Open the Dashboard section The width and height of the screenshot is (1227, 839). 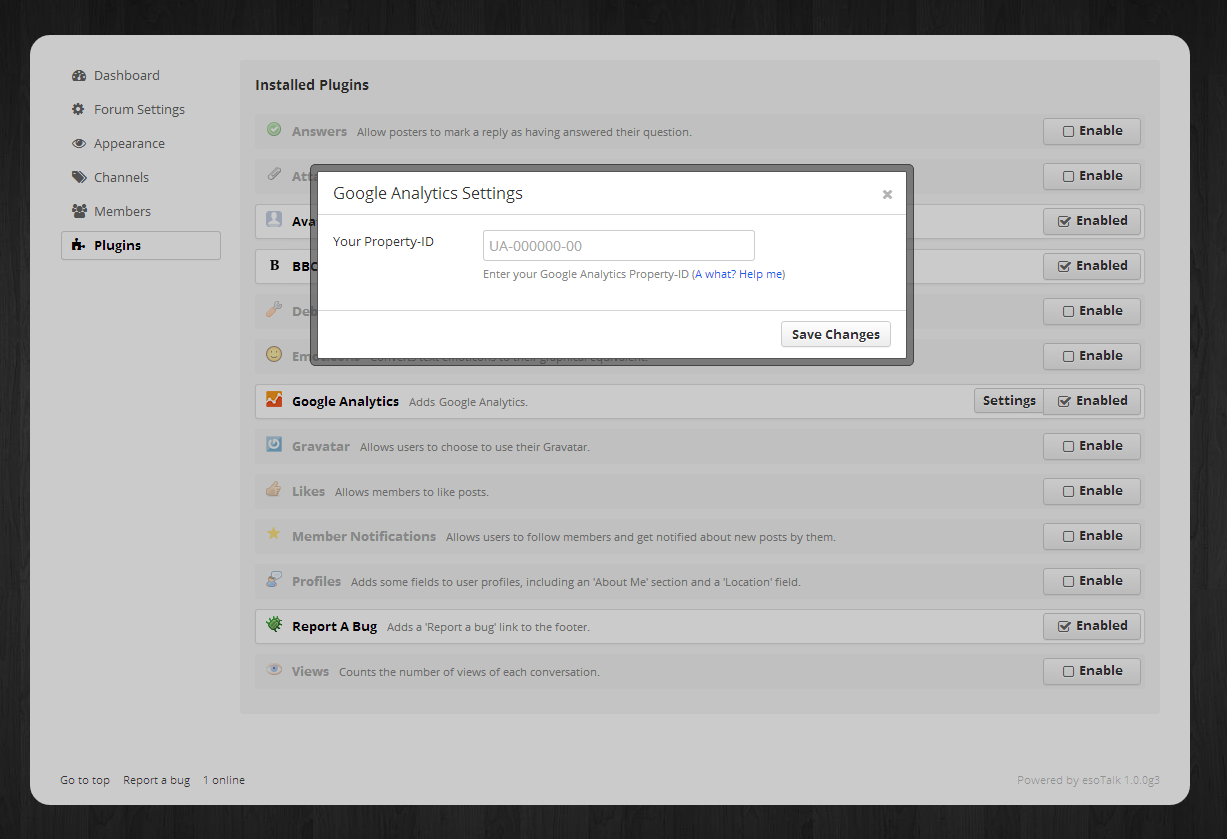click(x=141, y=76)
